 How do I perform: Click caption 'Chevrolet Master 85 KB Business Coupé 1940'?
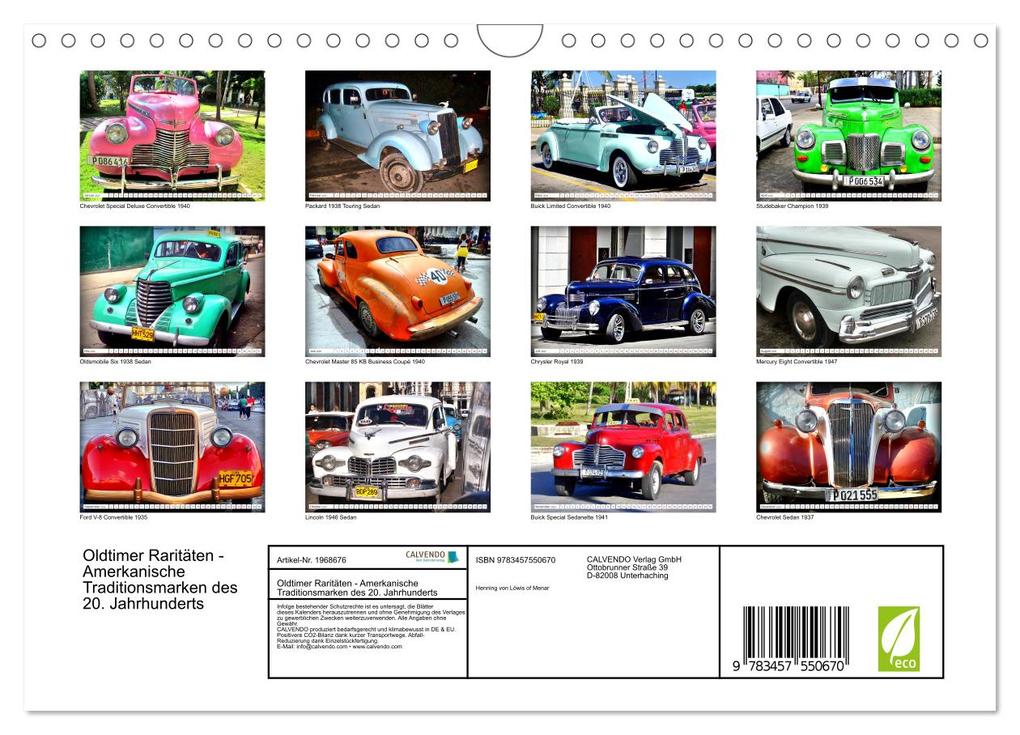(364, 362)
